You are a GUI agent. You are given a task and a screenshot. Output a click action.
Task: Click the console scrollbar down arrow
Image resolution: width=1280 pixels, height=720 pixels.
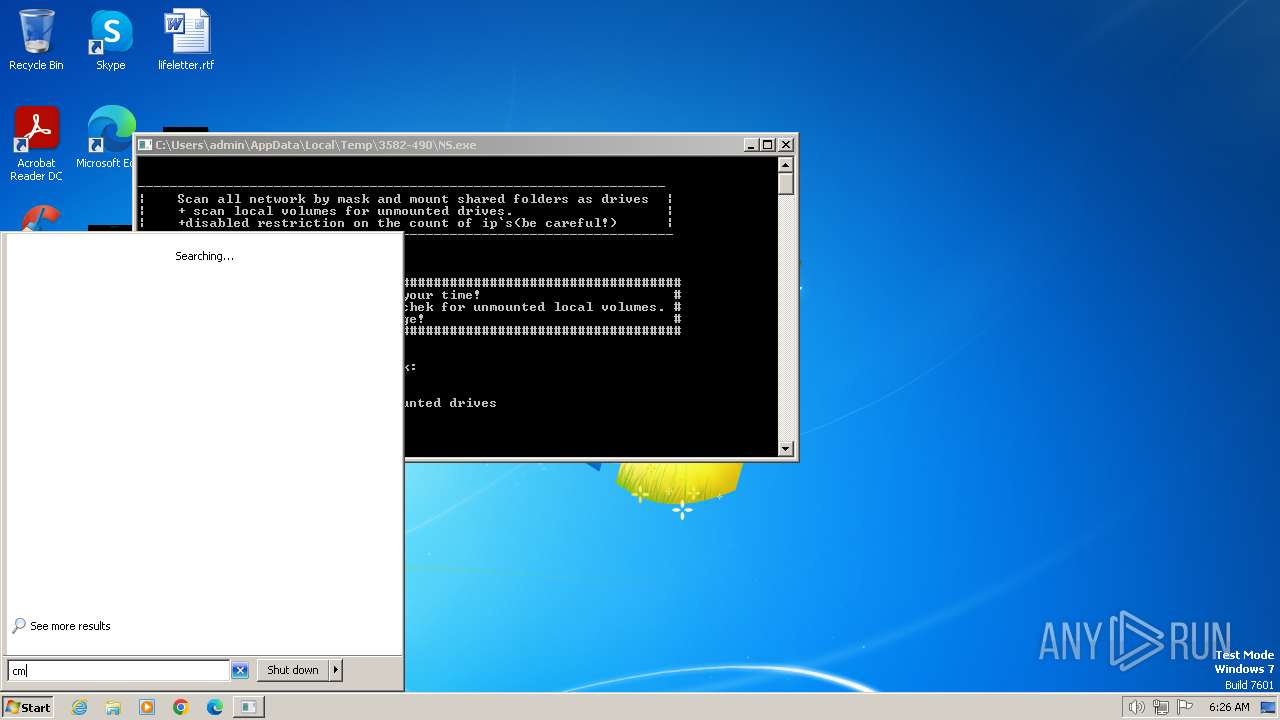point(786,449)
